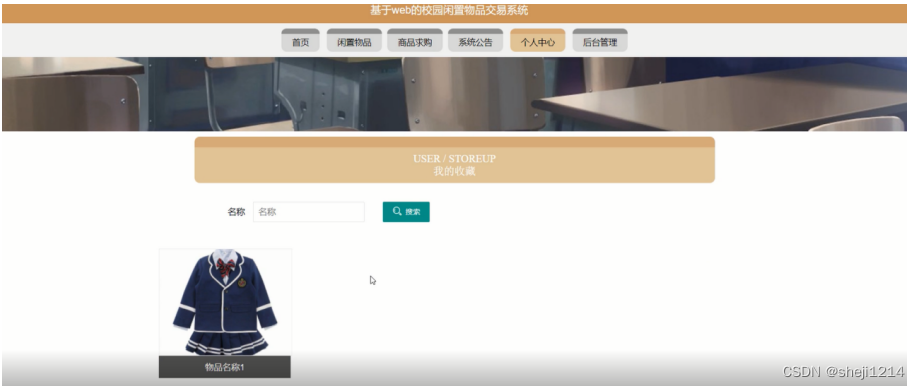Click the site title 基于web的校园闲置物品交易系统
Viewport: 920px width, 389px height.
(x=449, y=11)
